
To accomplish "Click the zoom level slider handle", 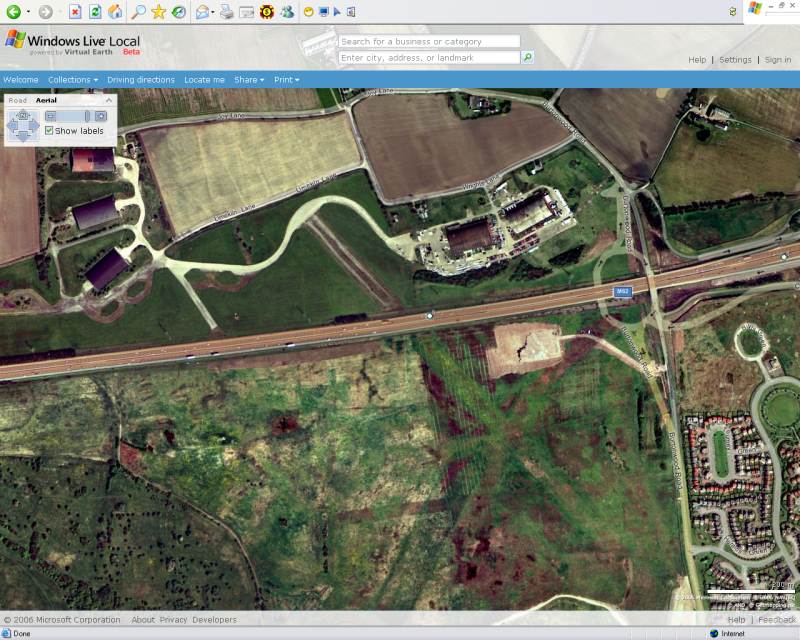I will point(87,117).
